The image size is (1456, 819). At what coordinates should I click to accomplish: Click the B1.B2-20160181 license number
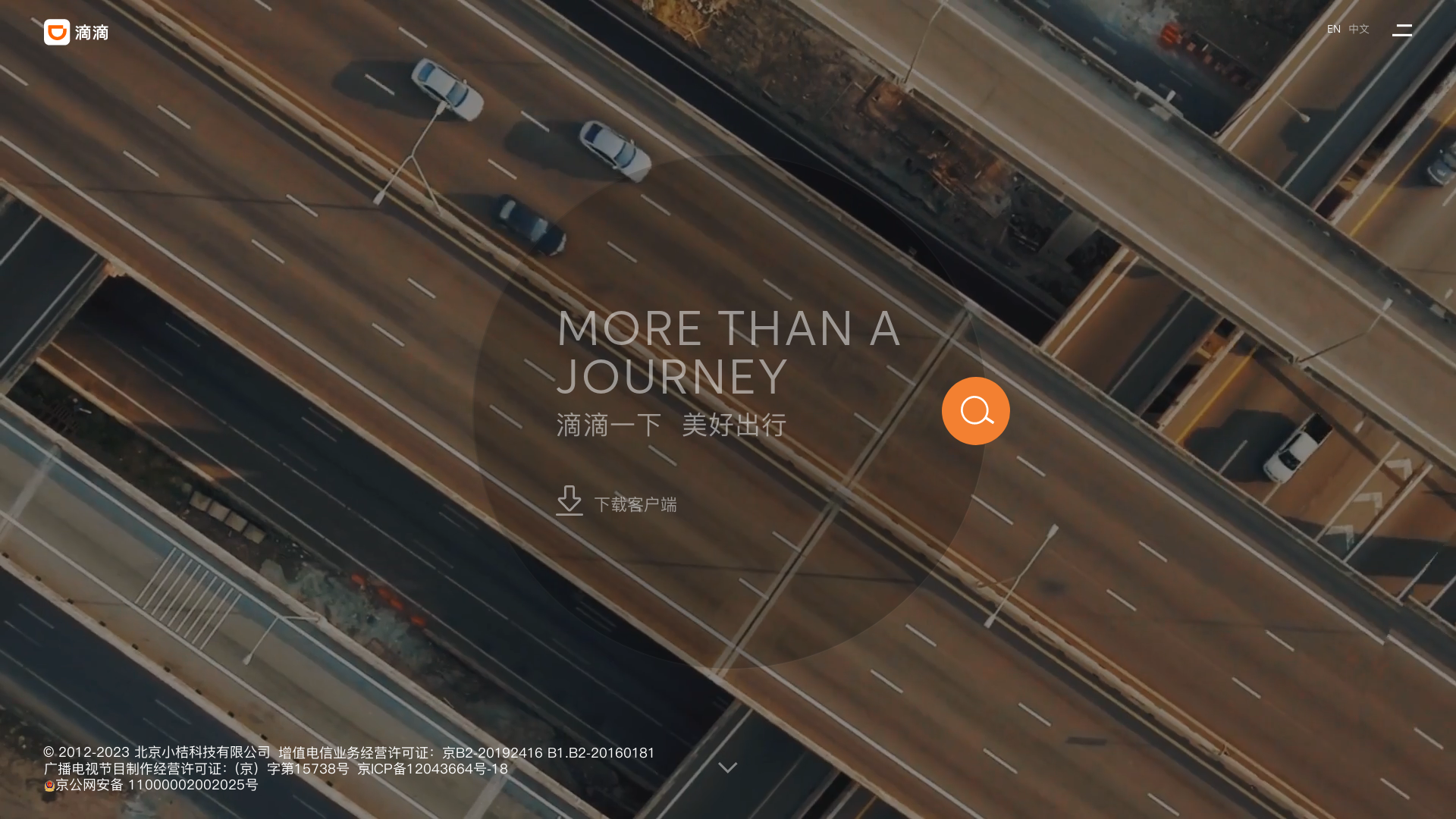(x=601, y=753)
